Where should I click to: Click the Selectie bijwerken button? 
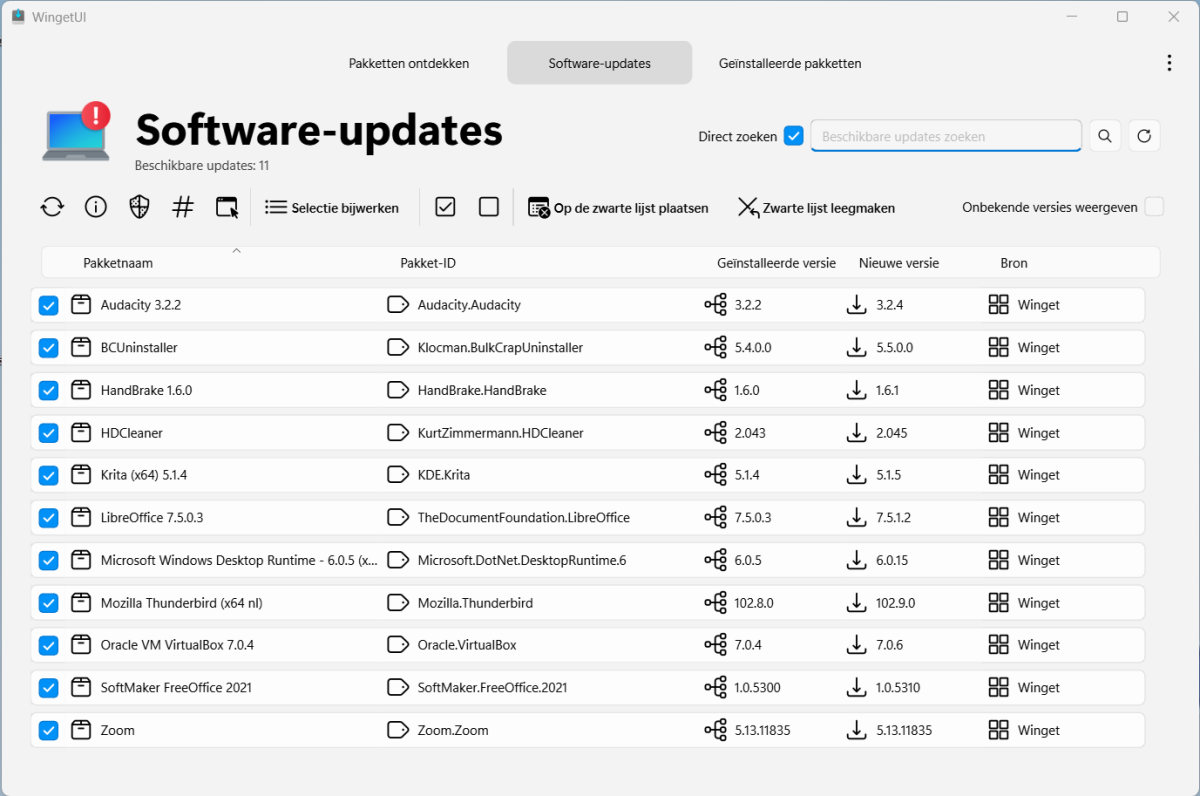[332, 208]
